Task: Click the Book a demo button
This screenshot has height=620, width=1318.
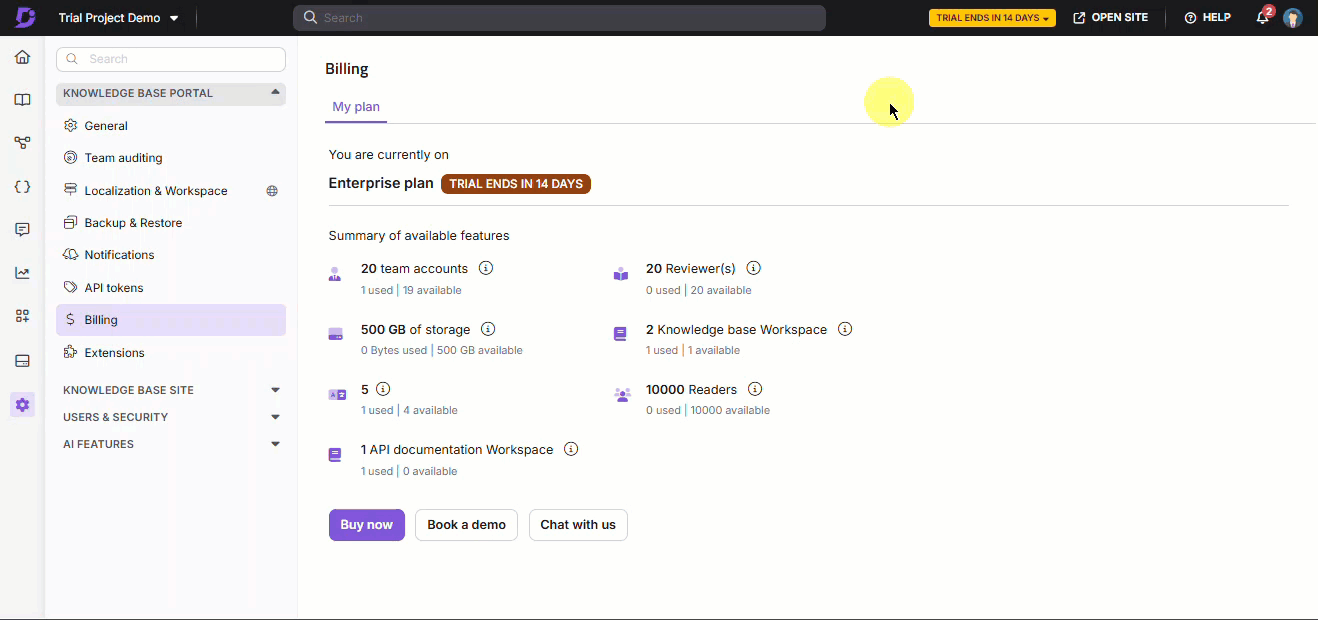Action: [466, 525]
